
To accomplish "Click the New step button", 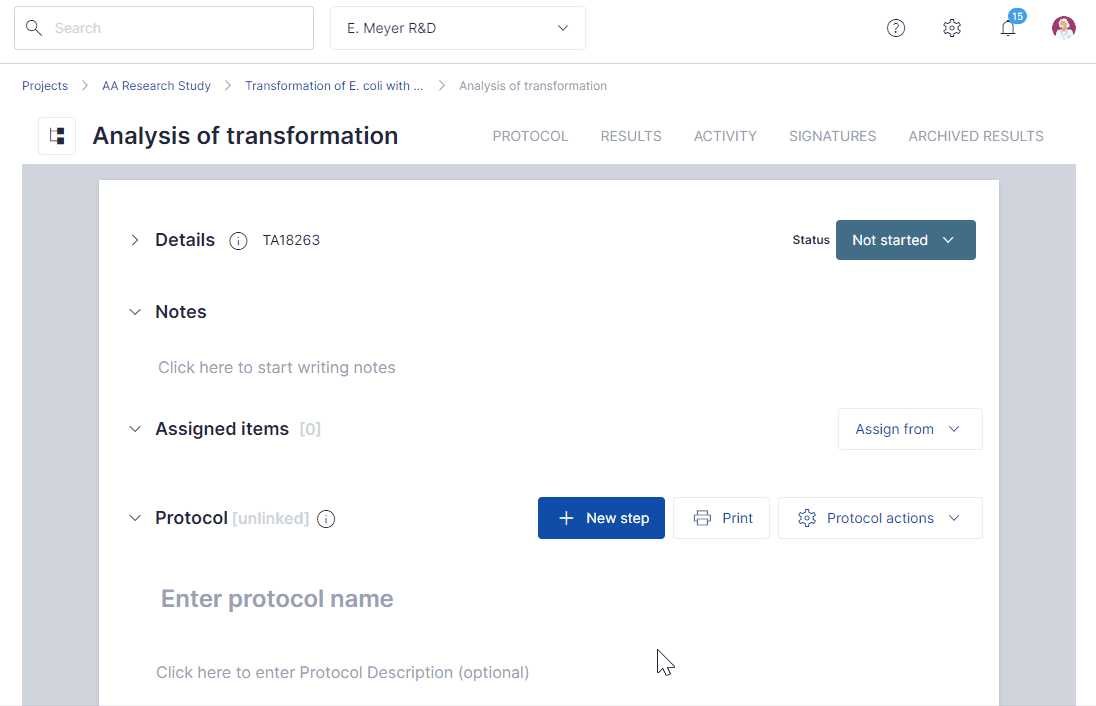I will 601,518.
